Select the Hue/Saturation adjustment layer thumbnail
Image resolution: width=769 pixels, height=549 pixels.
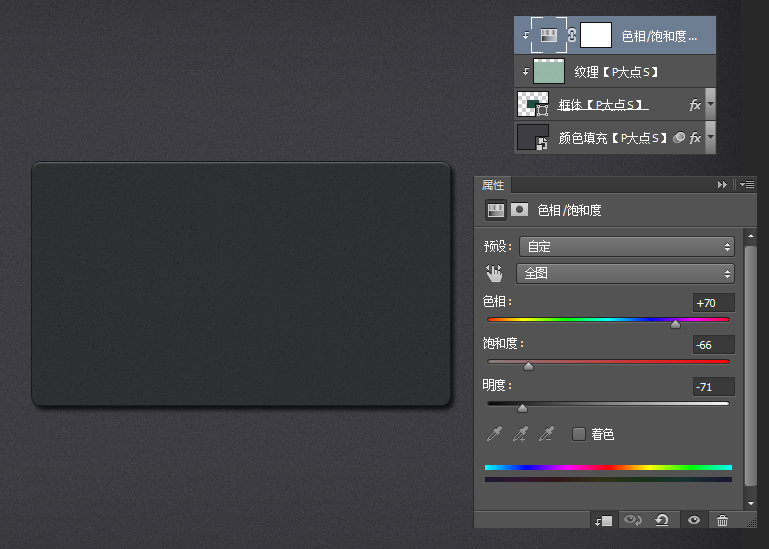[549, 35]
